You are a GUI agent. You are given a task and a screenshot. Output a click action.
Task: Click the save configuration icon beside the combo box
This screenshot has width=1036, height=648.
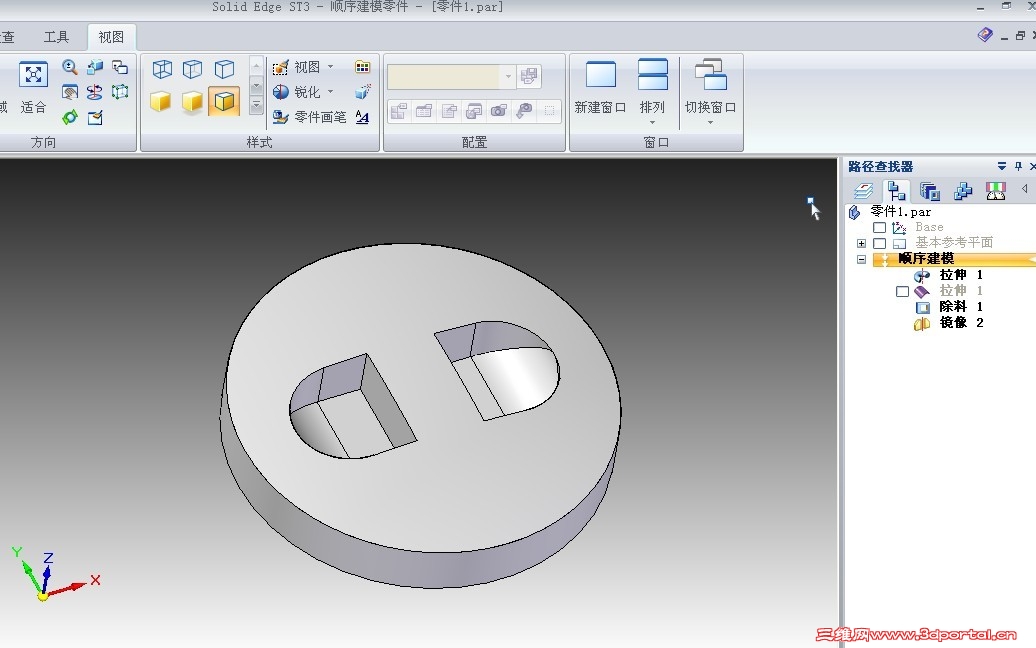(x=529, y=76)
